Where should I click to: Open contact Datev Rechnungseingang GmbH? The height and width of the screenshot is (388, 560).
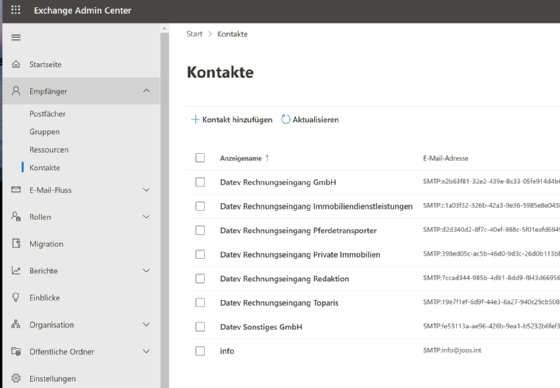(x=278, y=182)
